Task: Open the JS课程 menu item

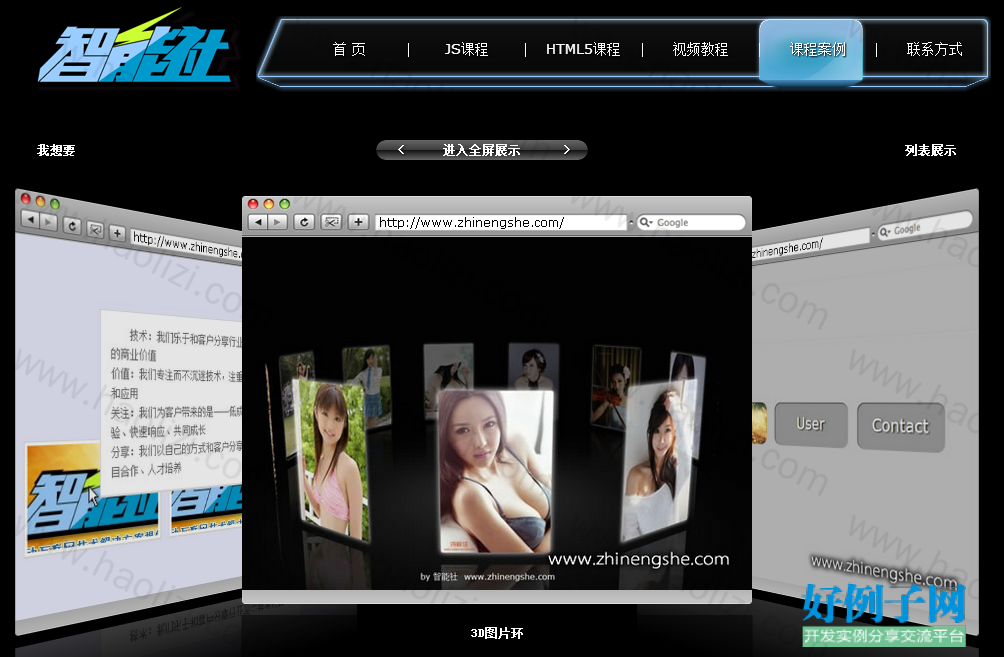Action: click(x=466, y=49)
